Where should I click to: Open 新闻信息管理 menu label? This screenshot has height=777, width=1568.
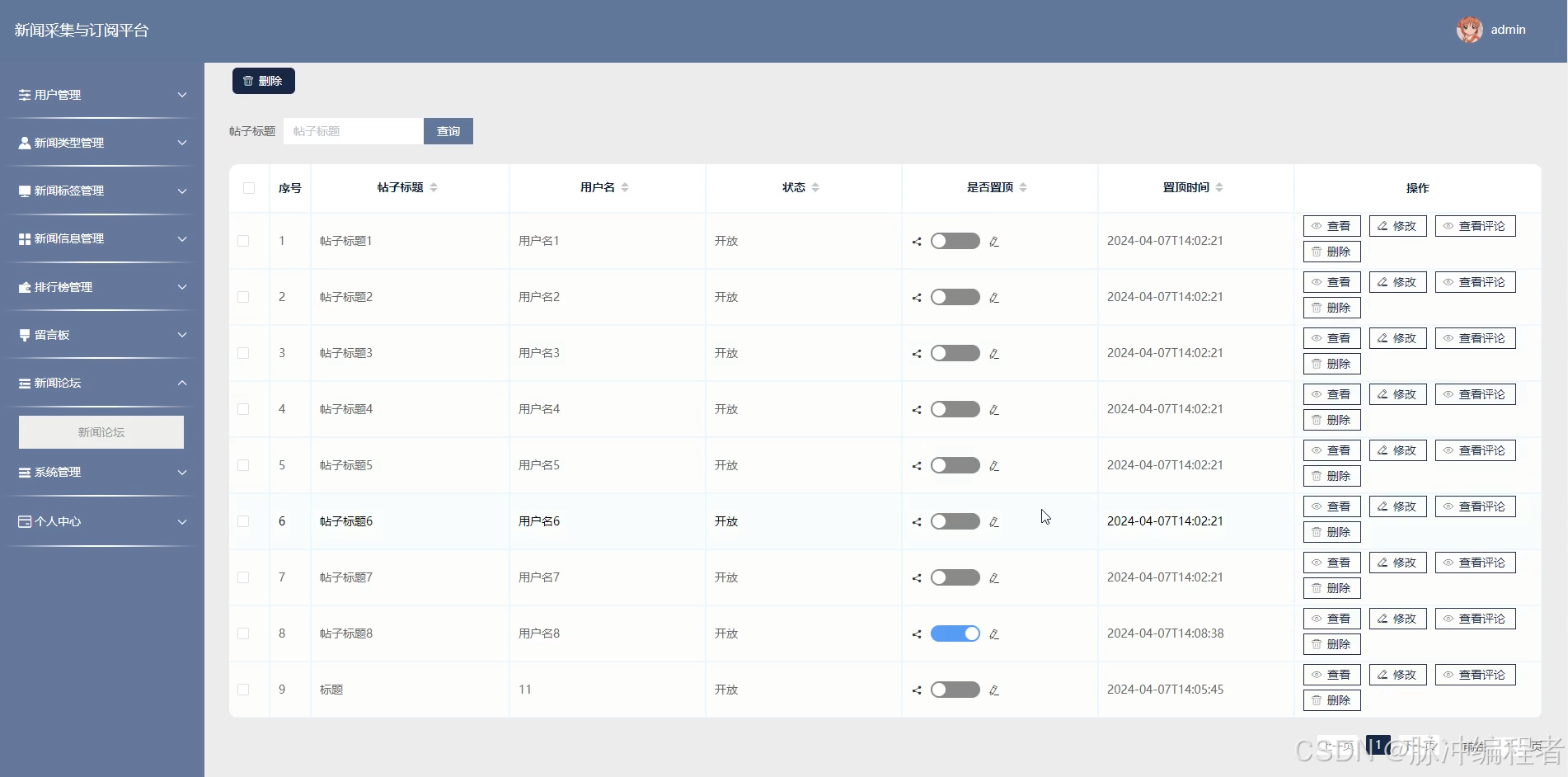69,238
